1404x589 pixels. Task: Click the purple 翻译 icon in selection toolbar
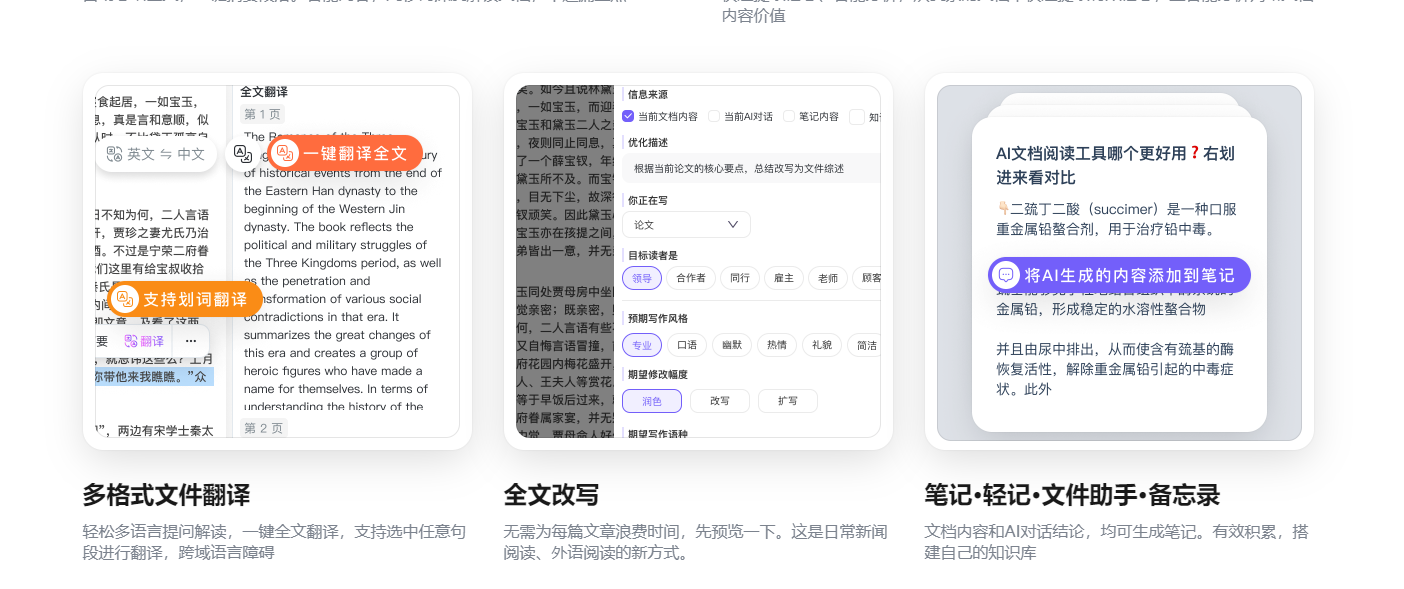130,340
